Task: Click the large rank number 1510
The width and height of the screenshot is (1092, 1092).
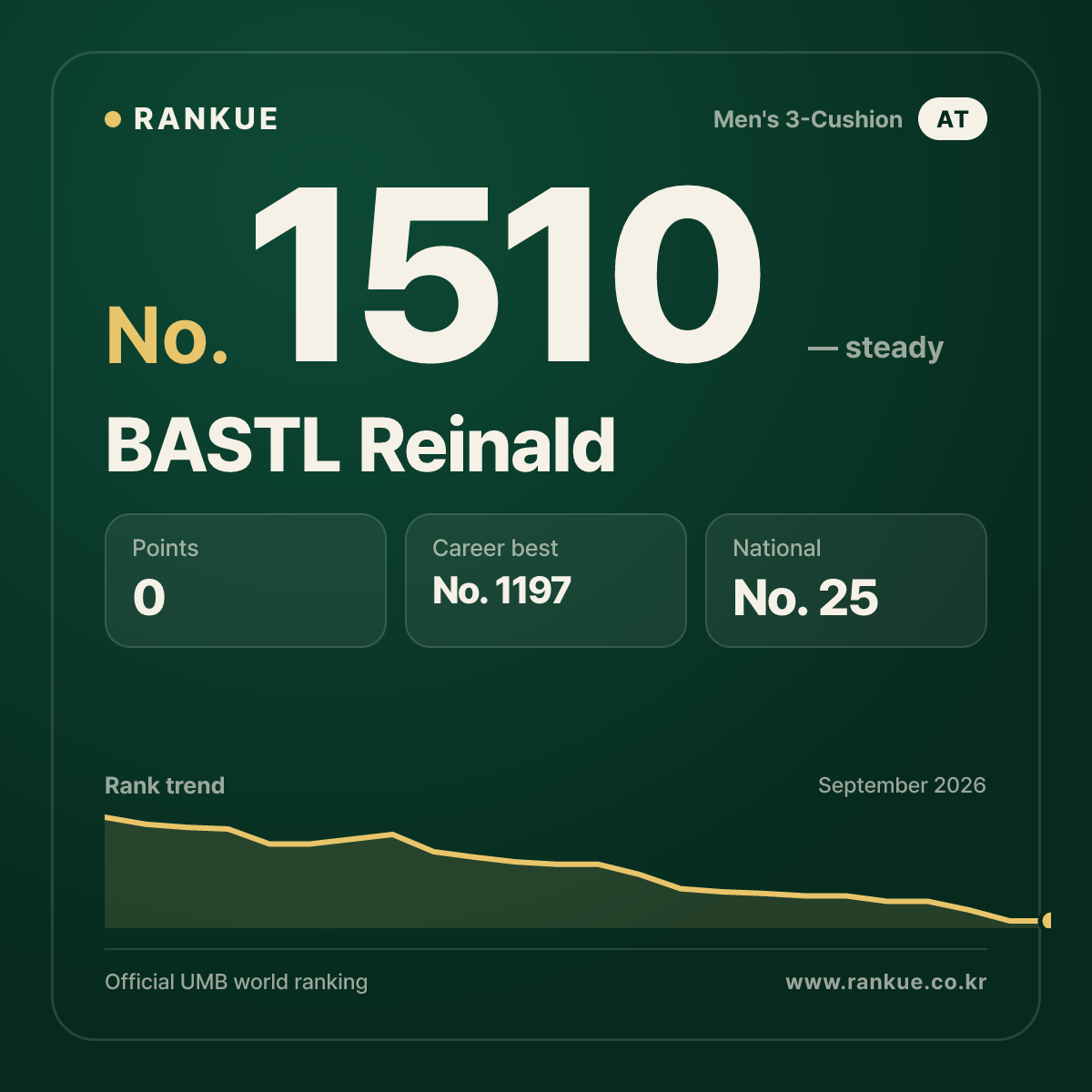Action: point(507,275)
